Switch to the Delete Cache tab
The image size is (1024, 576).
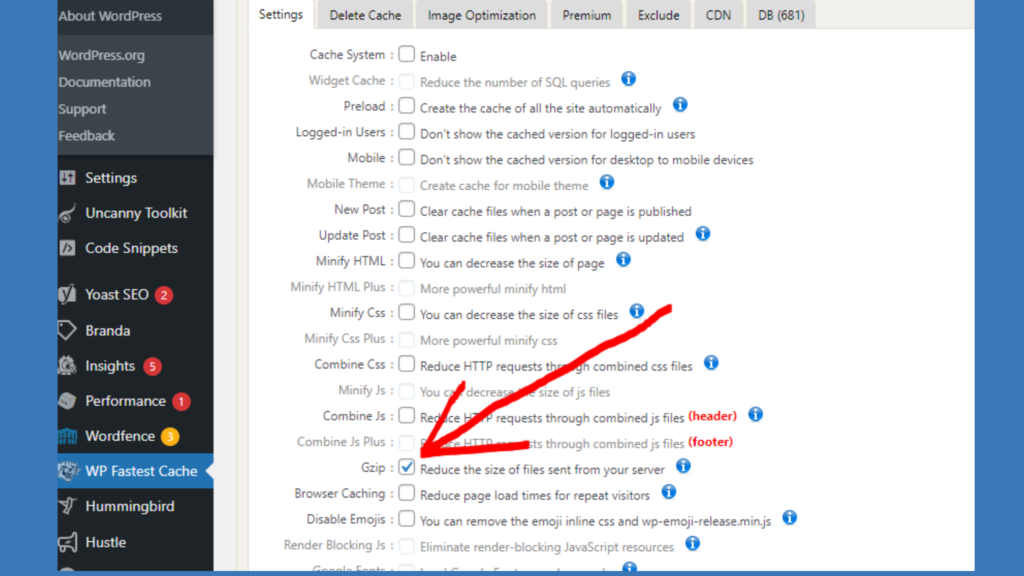pos(365,15)
